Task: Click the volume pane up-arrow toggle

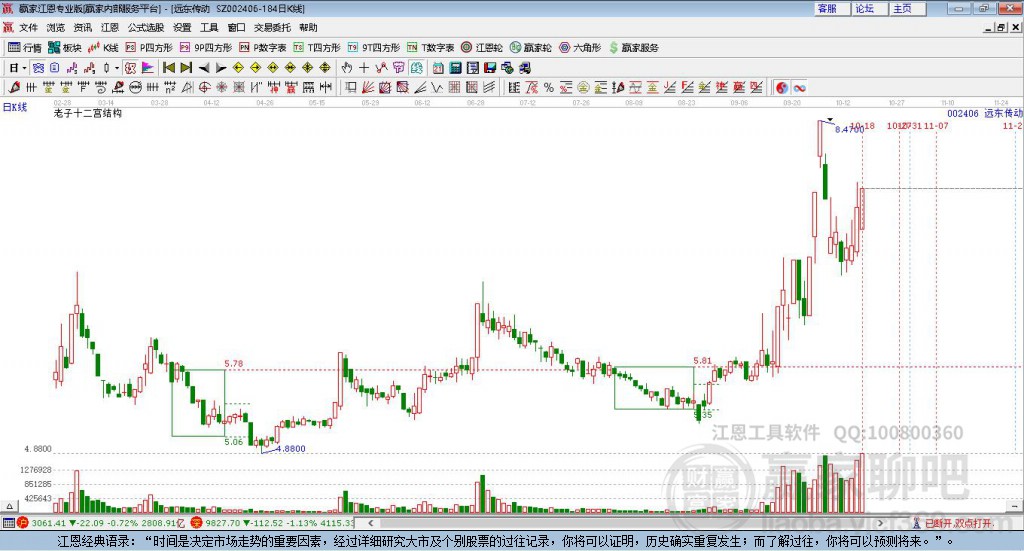Action: tap(9, 506)
